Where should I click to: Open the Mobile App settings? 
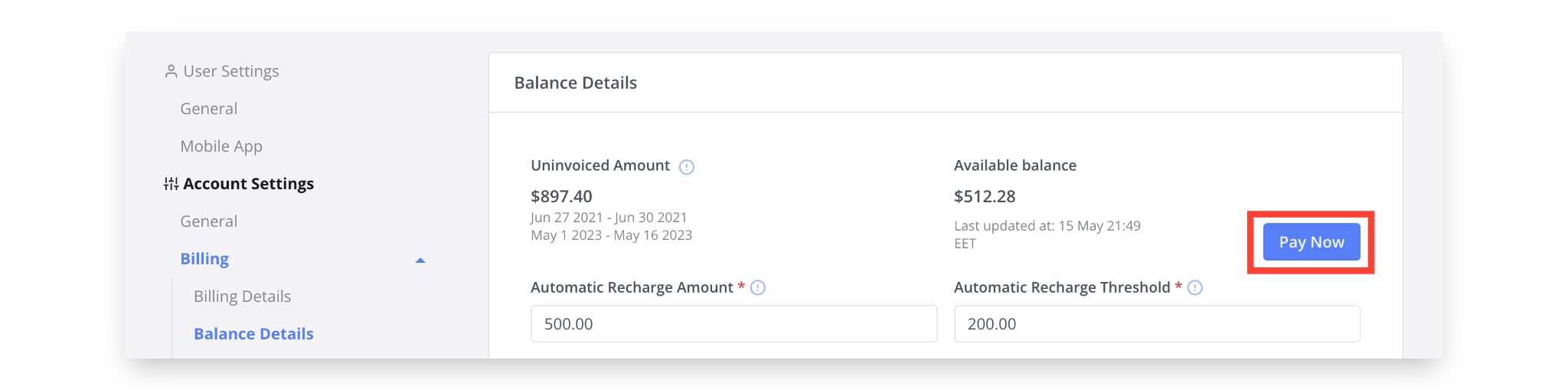click(x=221, y=146)
